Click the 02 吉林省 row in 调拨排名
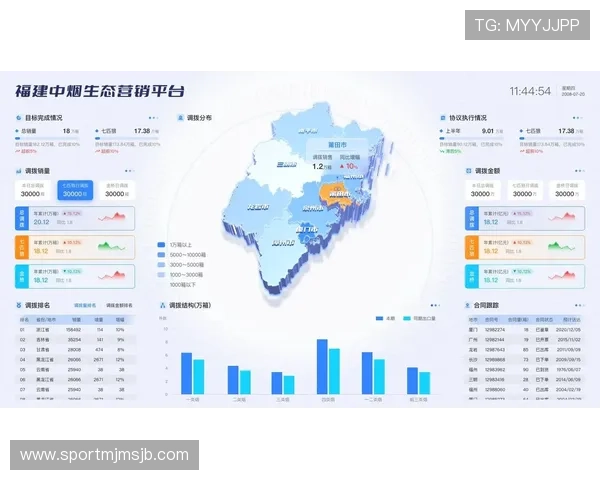 coord(75,340)
